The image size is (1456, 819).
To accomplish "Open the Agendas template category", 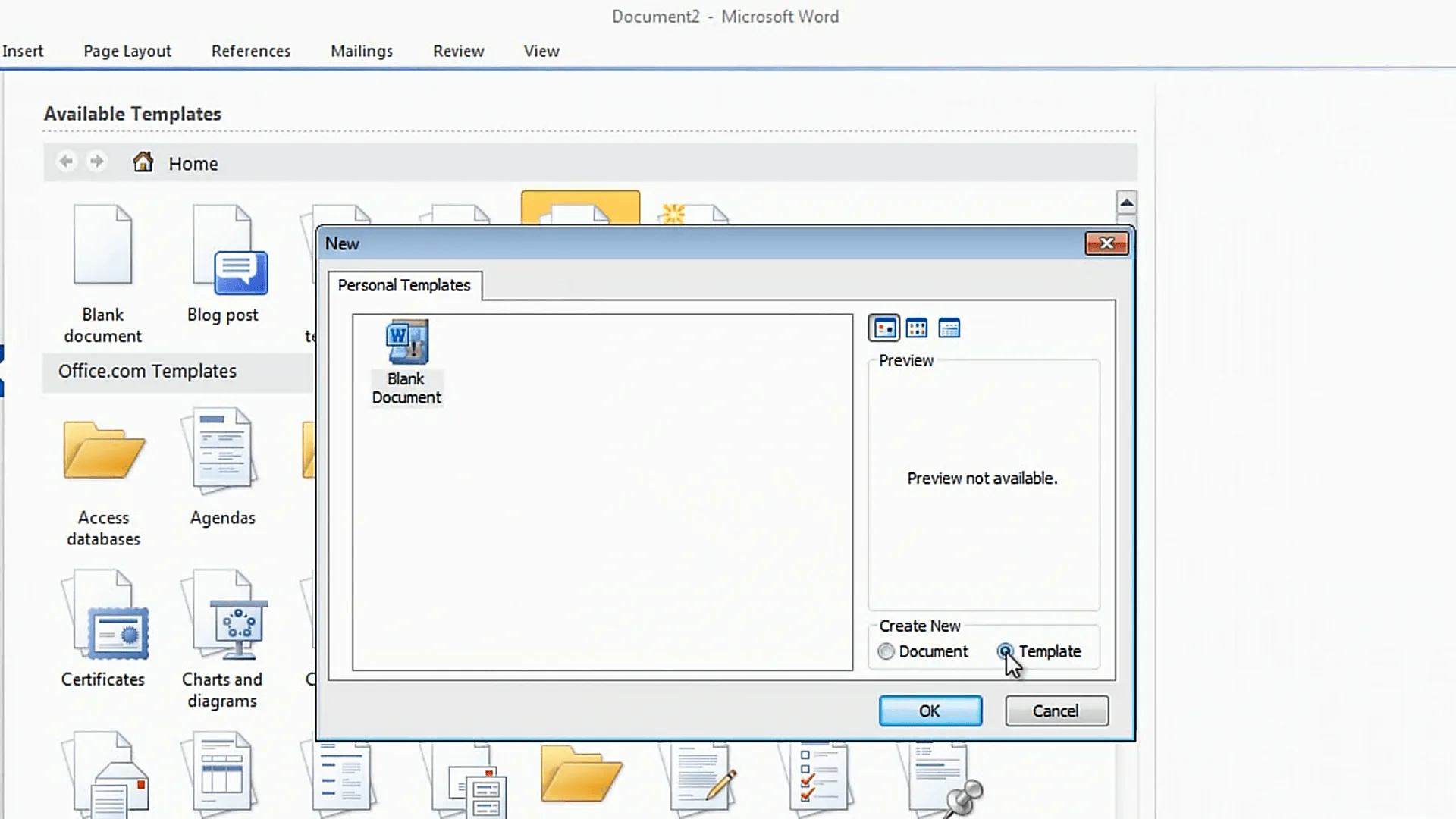I will click(x=221, y=452).
